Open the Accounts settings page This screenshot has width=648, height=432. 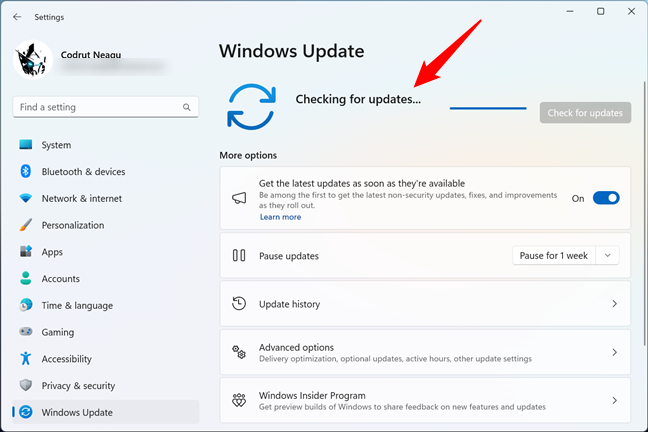click(106, 279)
